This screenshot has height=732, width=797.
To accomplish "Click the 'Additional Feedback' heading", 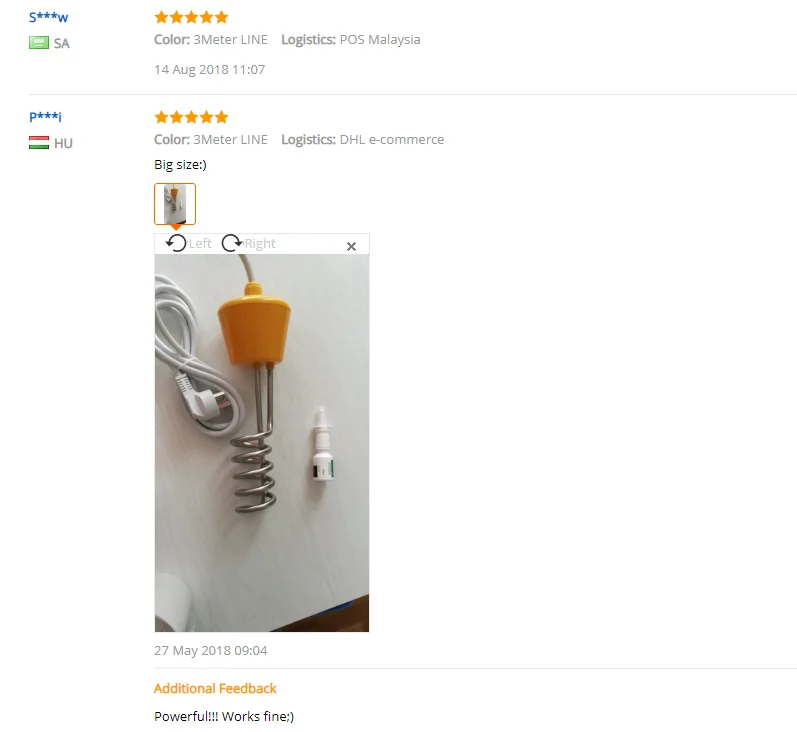I will pos(215,688).
